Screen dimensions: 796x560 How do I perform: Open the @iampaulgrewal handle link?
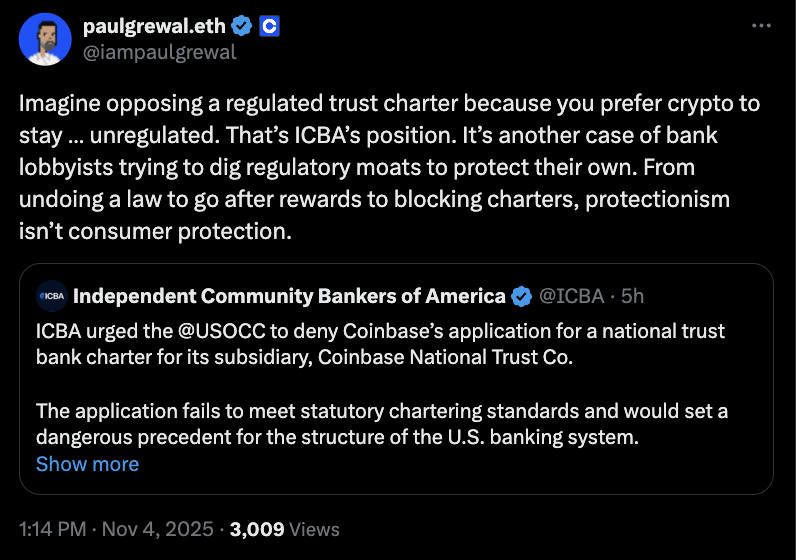point(160,52)
